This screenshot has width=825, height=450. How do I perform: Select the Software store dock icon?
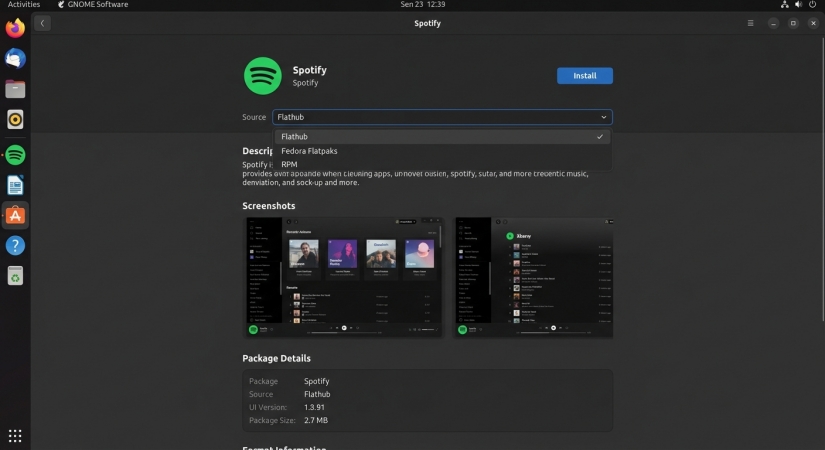point(15,215)
